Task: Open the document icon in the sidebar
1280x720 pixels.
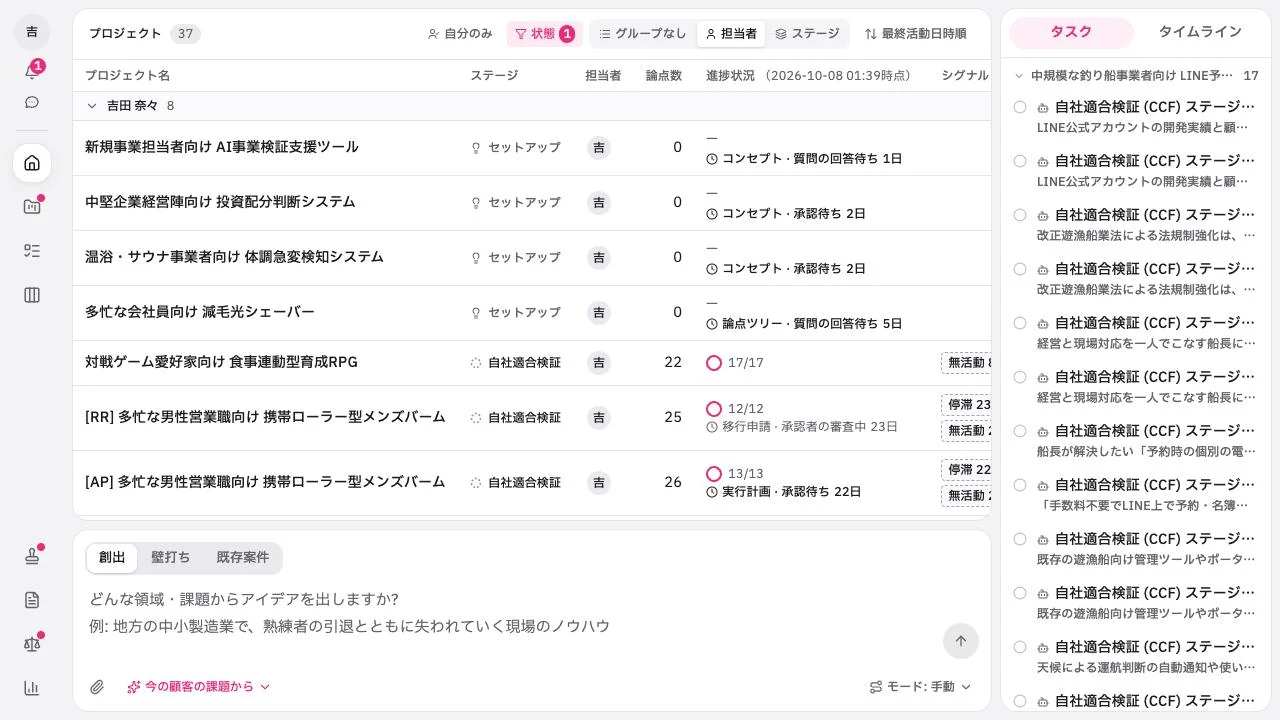Action: pos(32,600)
